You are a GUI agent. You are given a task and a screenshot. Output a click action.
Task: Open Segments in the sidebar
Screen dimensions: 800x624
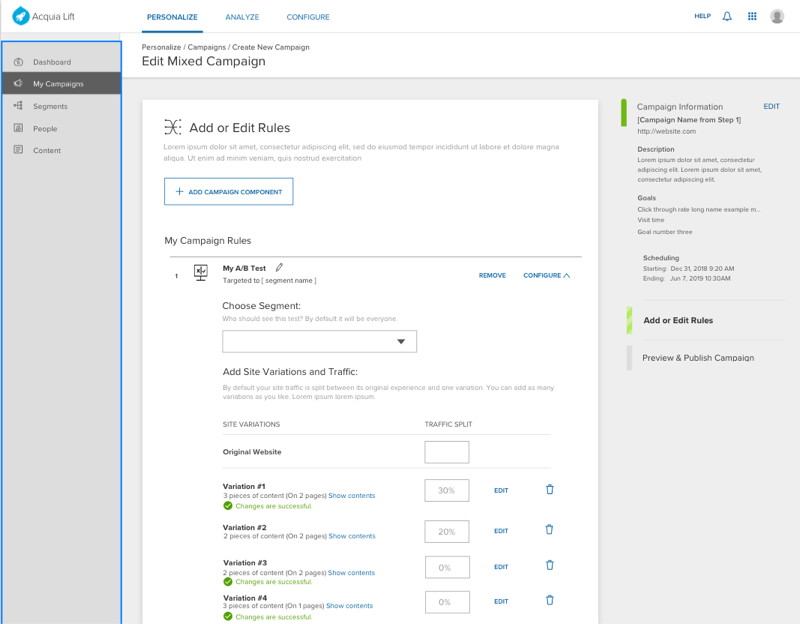pos(62,106)
